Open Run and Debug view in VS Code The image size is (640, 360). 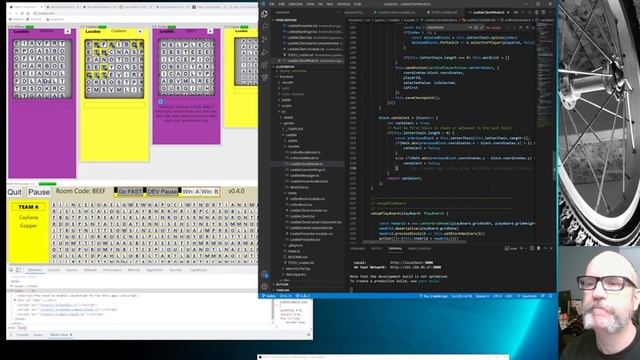(x=264, y=52)
